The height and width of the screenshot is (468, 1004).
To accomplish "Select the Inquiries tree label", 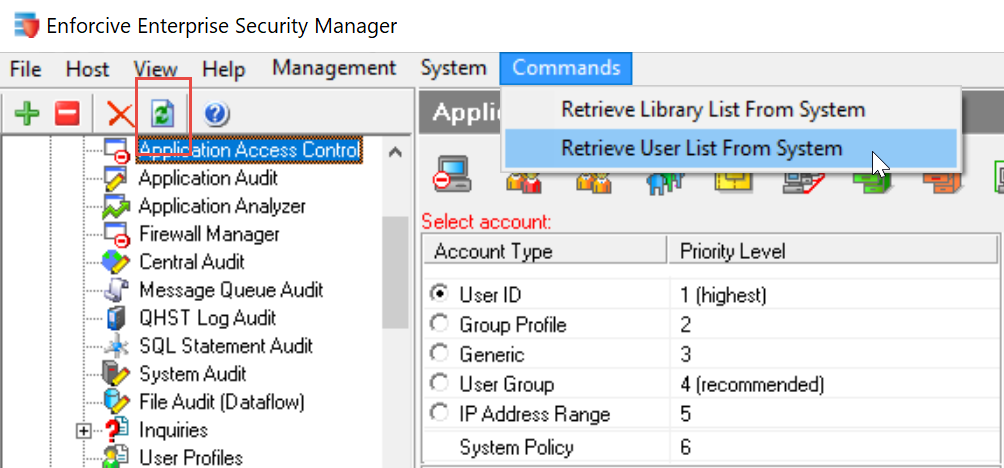I will pyautogui.click(x=174, y=430).
